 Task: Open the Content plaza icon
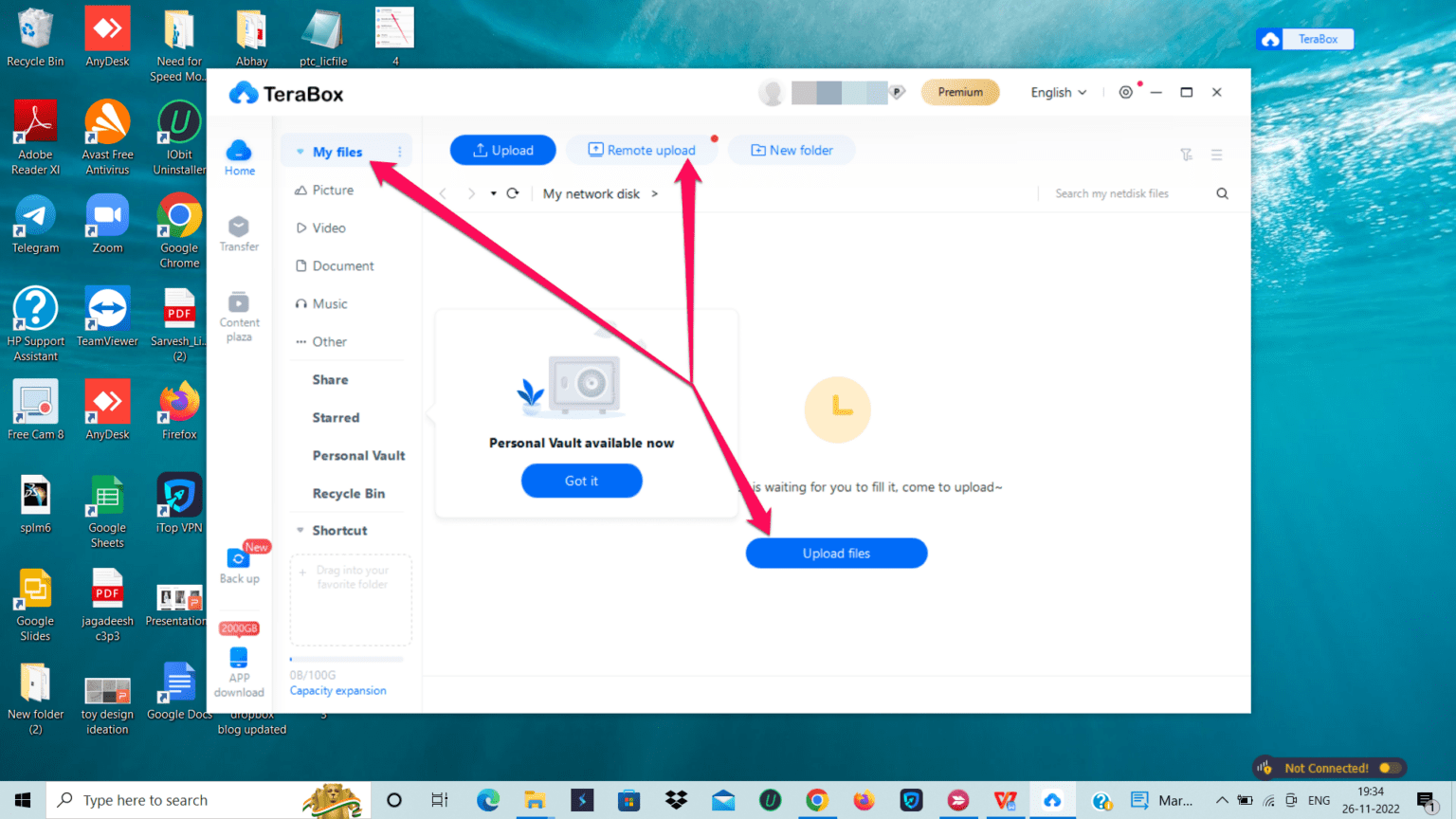(239, 317)
